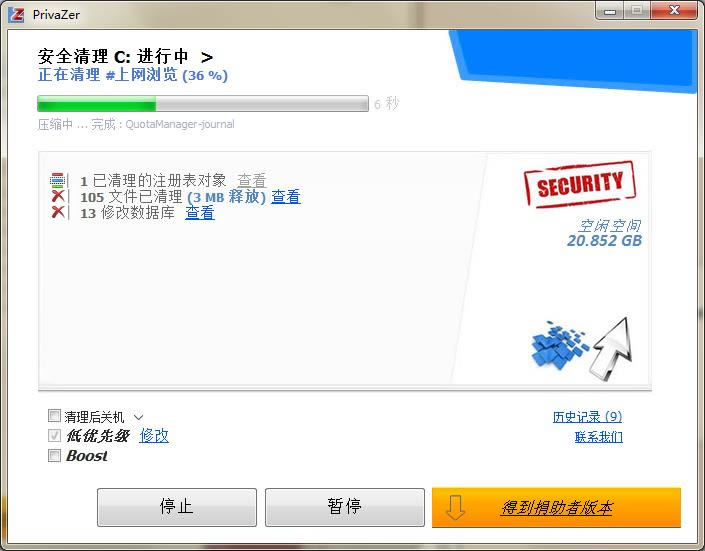
Task: Click the red X icon beside 105 文件已清理
Action: point(58,196)
